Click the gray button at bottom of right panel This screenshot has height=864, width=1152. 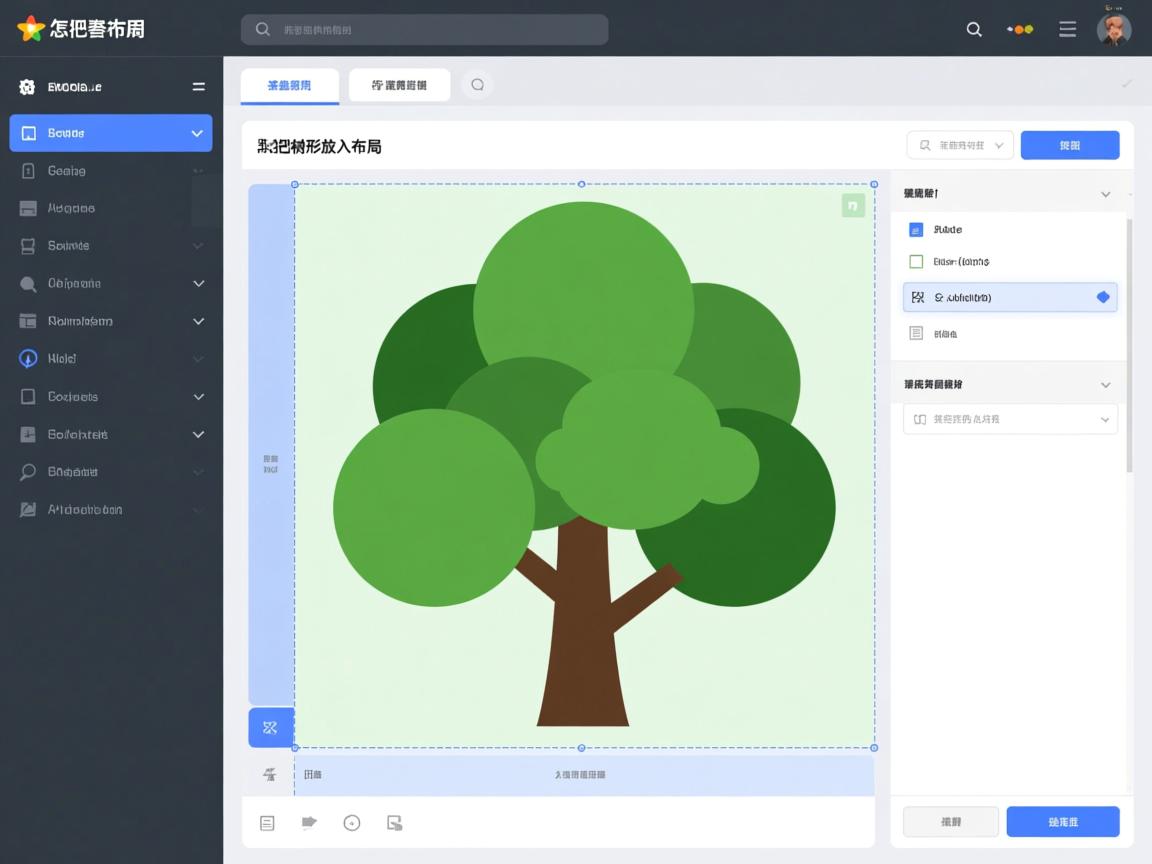click(950, 822)
